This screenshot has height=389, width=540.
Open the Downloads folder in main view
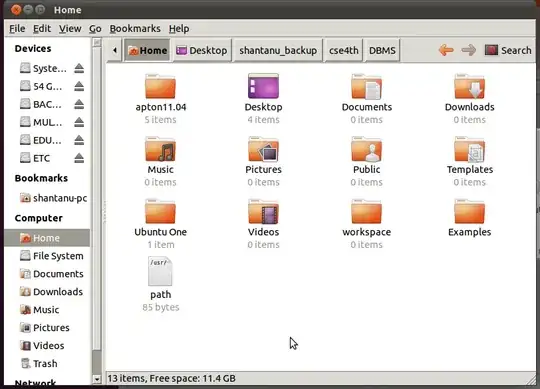click(469, 87)
